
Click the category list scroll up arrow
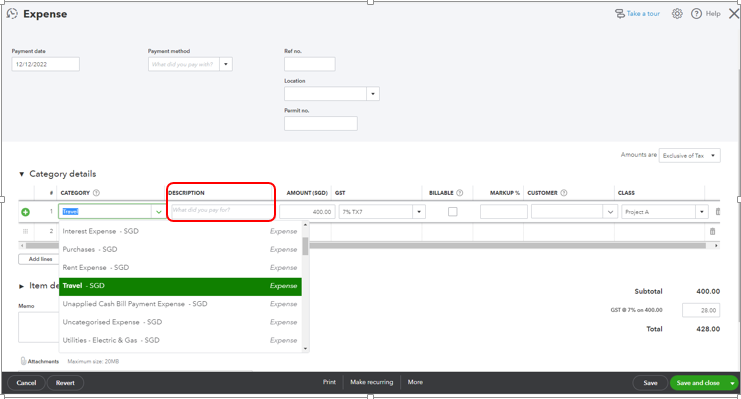point(305,225)
